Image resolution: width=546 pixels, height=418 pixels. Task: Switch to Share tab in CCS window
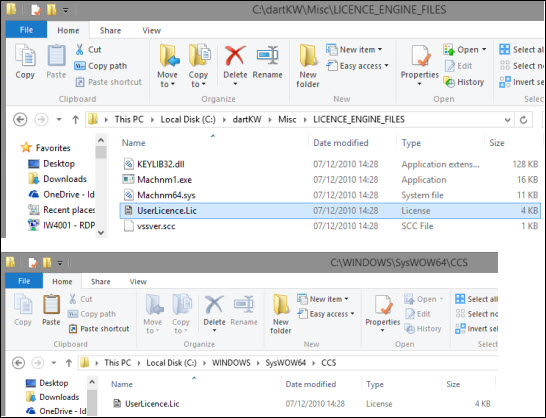101,281
